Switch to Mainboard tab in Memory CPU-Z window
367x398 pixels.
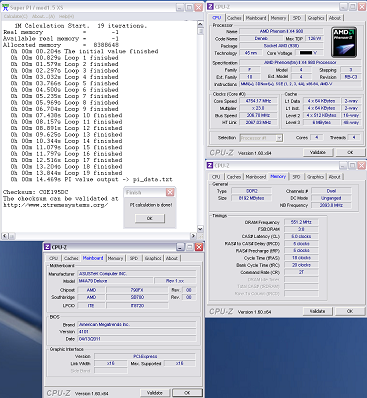[256, 177]
